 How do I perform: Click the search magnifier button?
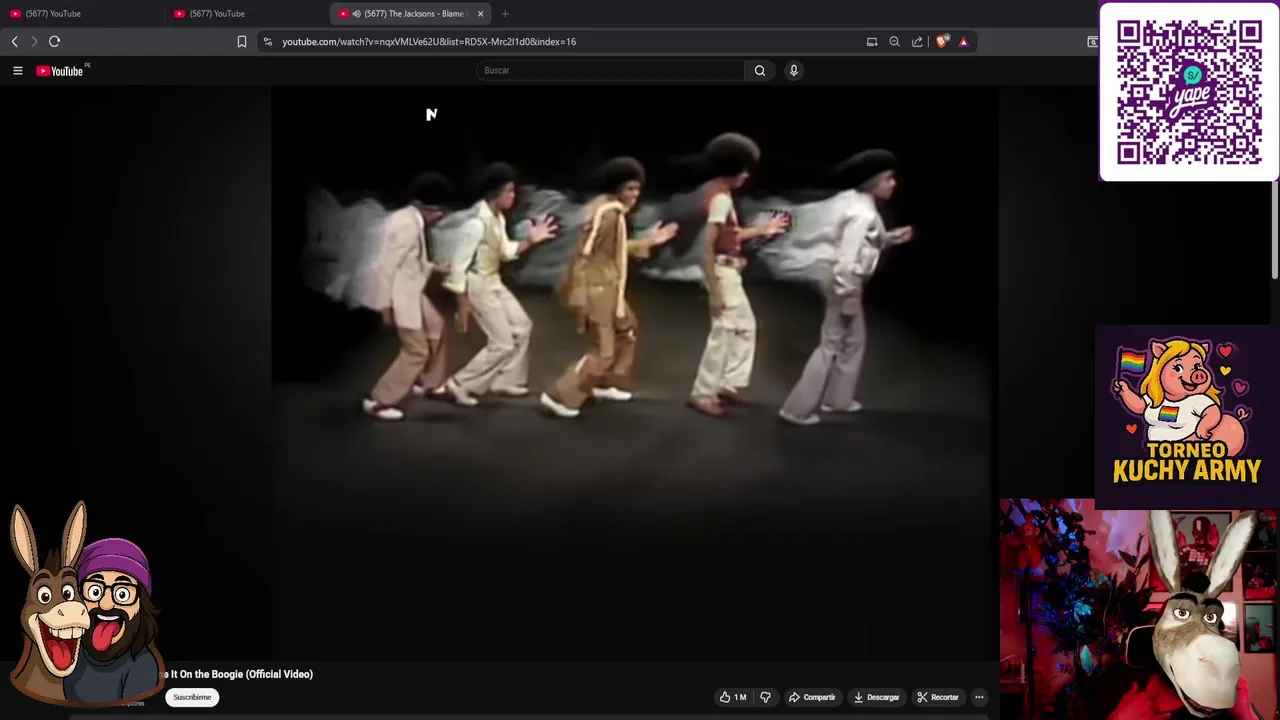(x=760, y=70)
